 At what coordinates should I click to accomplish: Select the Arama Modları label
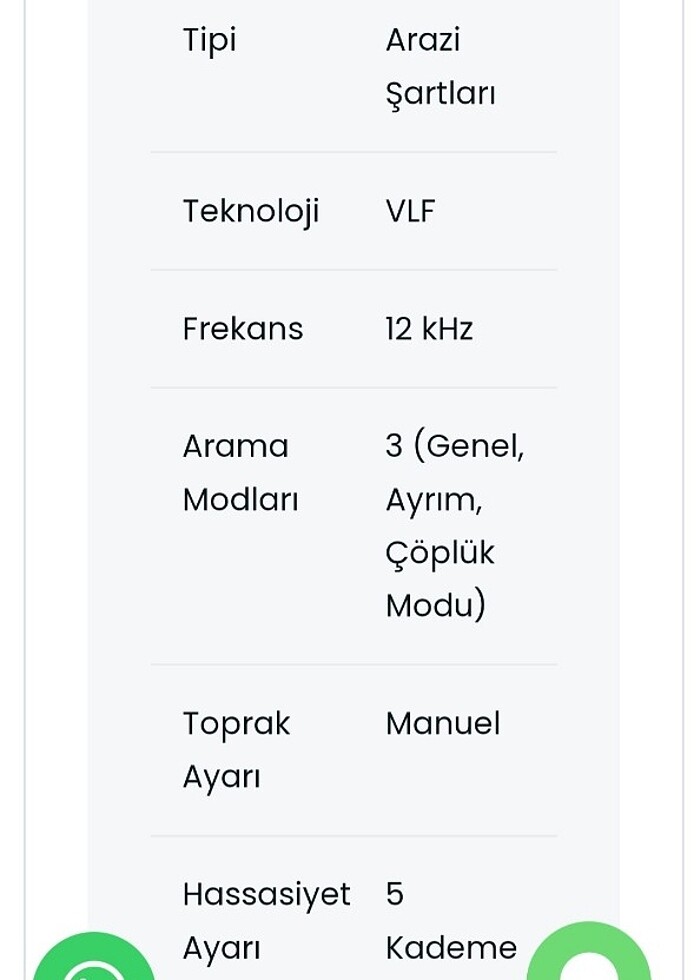click(240, 472)
